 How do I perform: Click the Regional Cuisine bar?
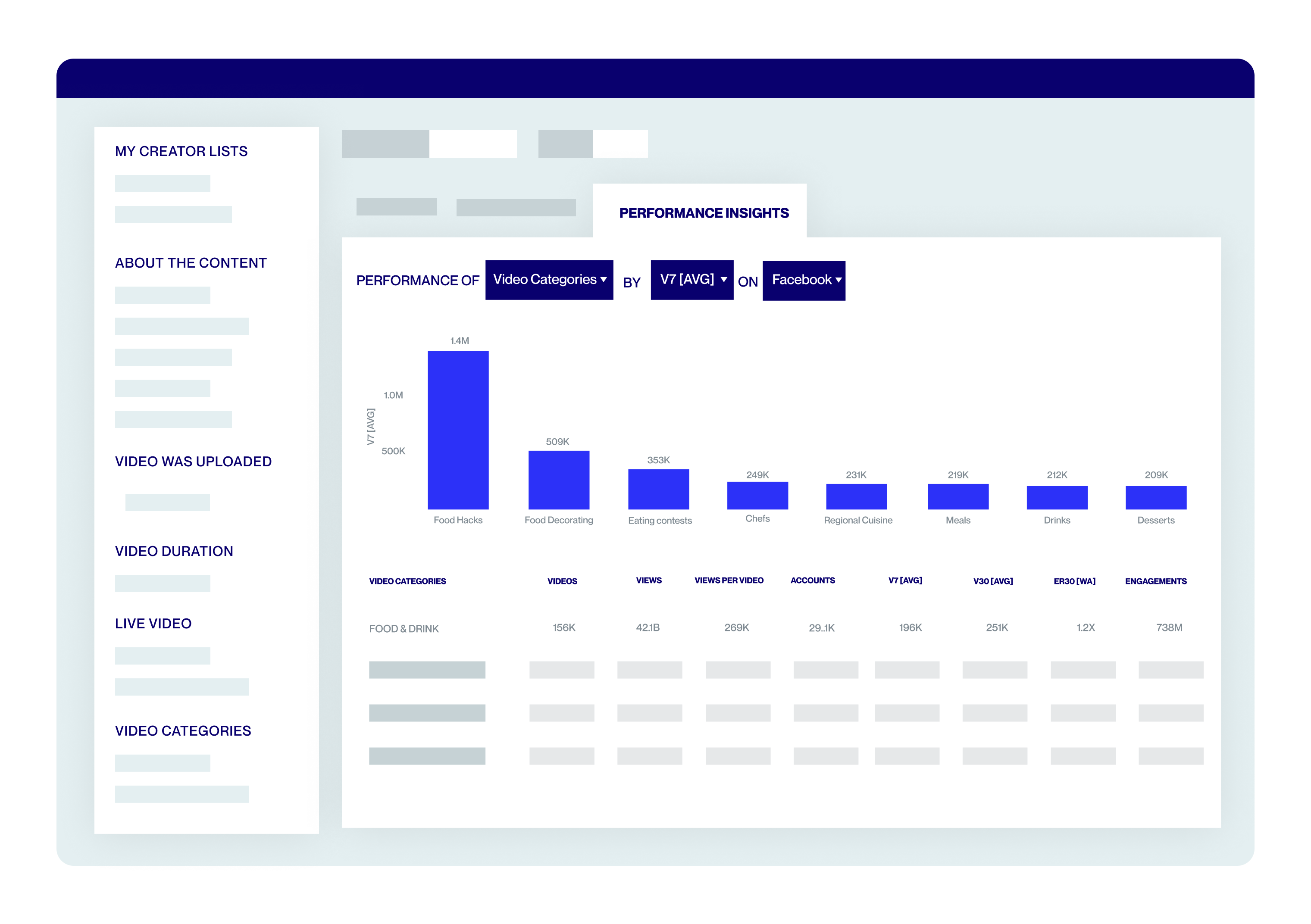click(856, 496)
